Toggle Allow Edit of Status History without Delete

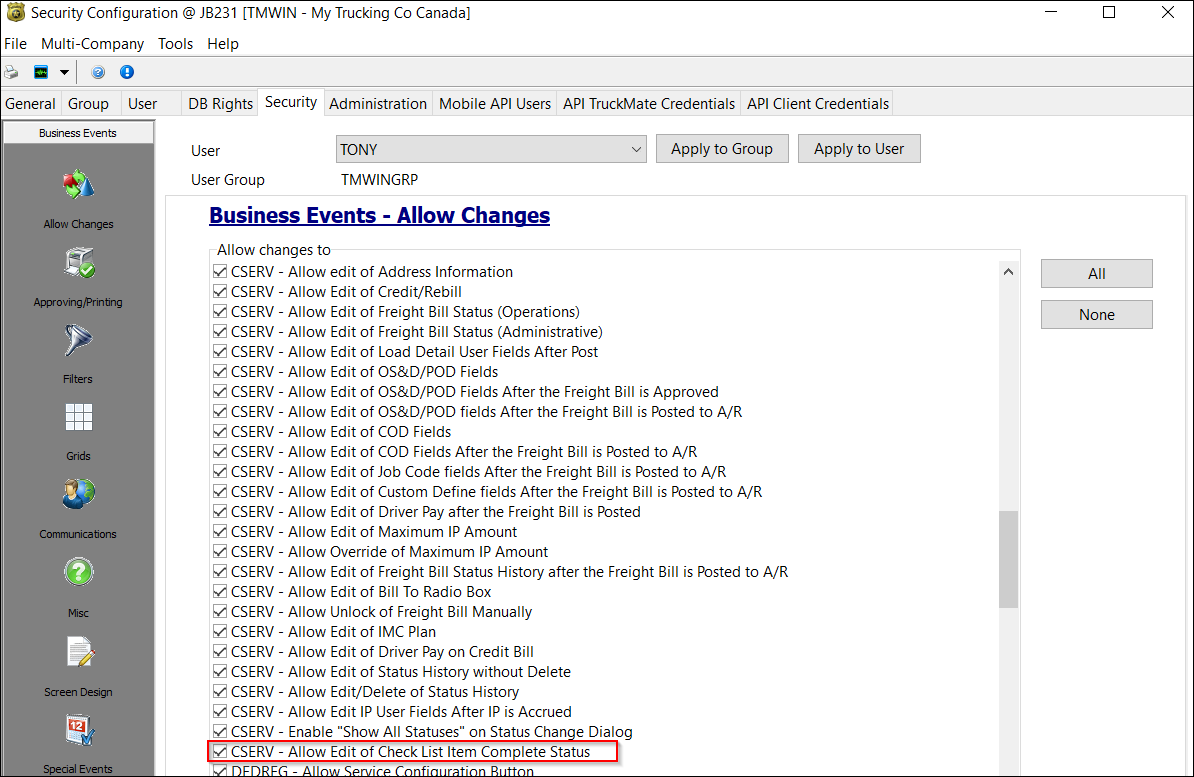tap(220, 671)
